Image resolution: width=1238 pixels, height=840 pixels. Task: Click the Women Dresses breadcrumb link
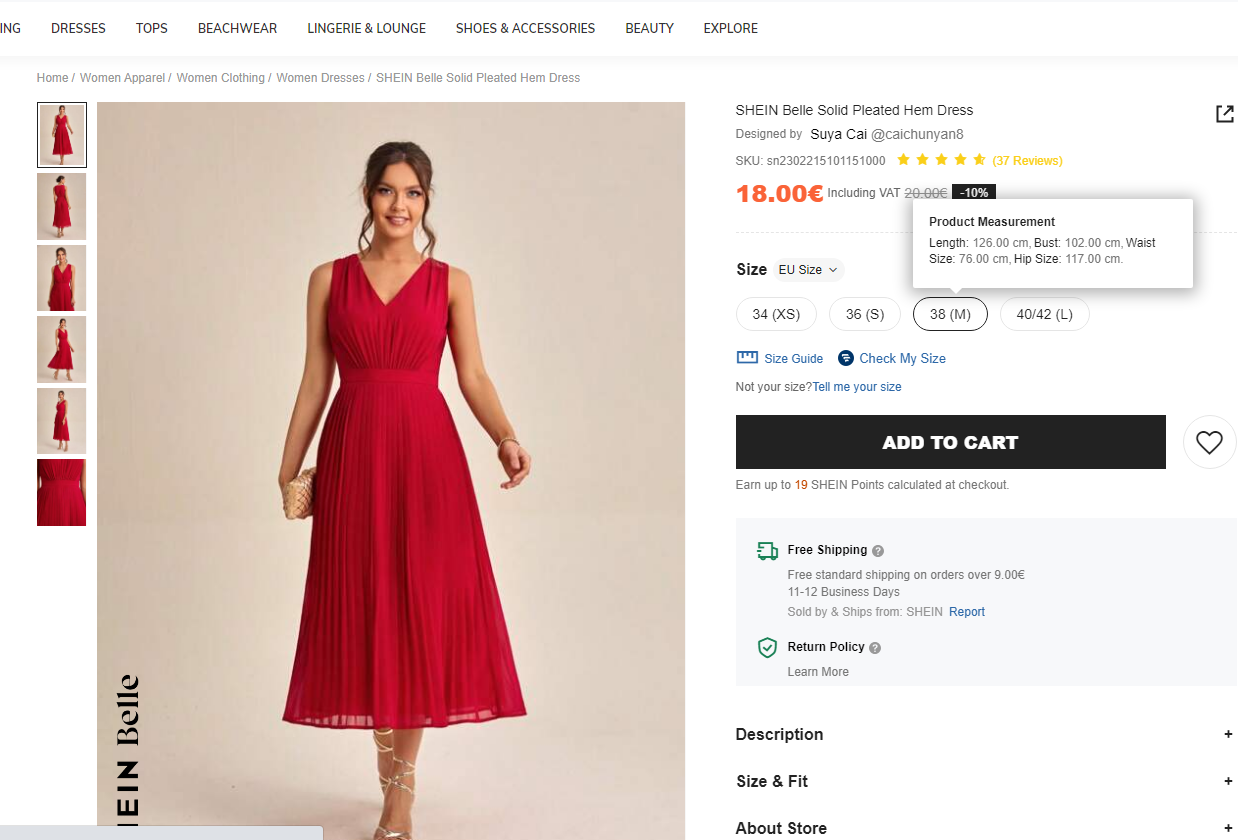click(x=320, y=78)
